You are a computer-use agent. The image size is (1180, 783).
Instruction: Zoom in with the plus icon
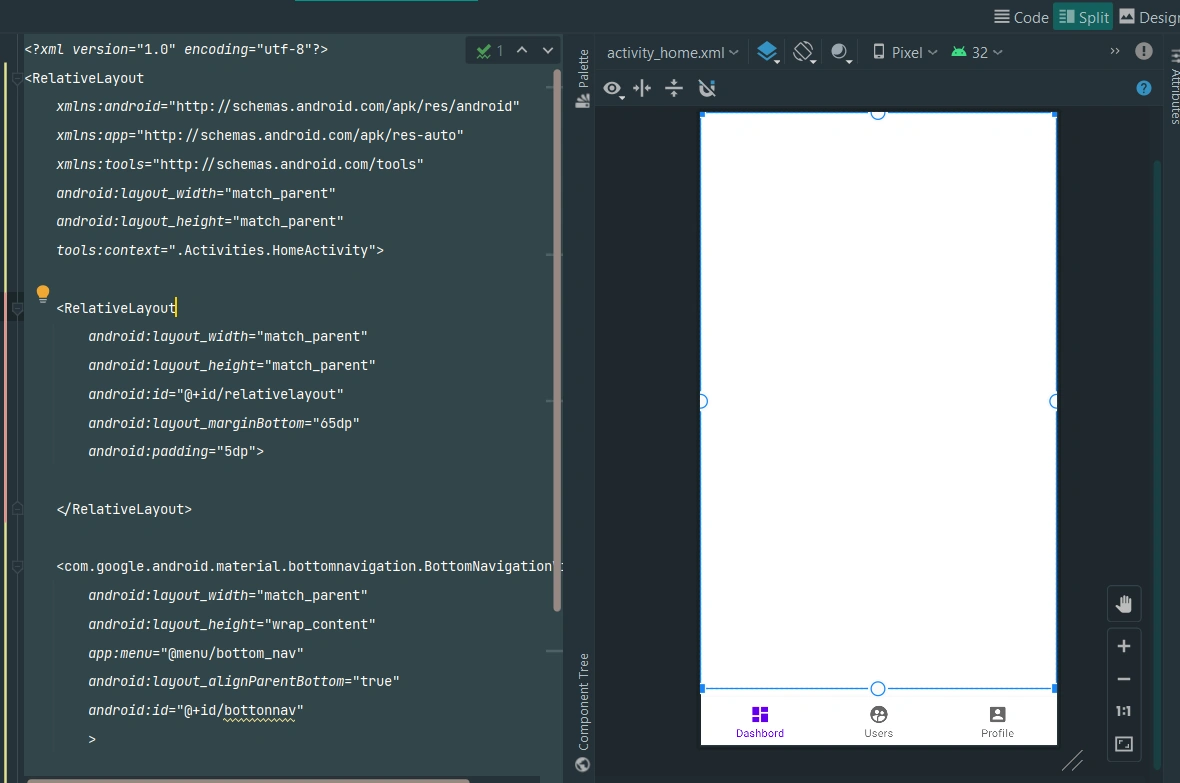(x=1124, y=646)
